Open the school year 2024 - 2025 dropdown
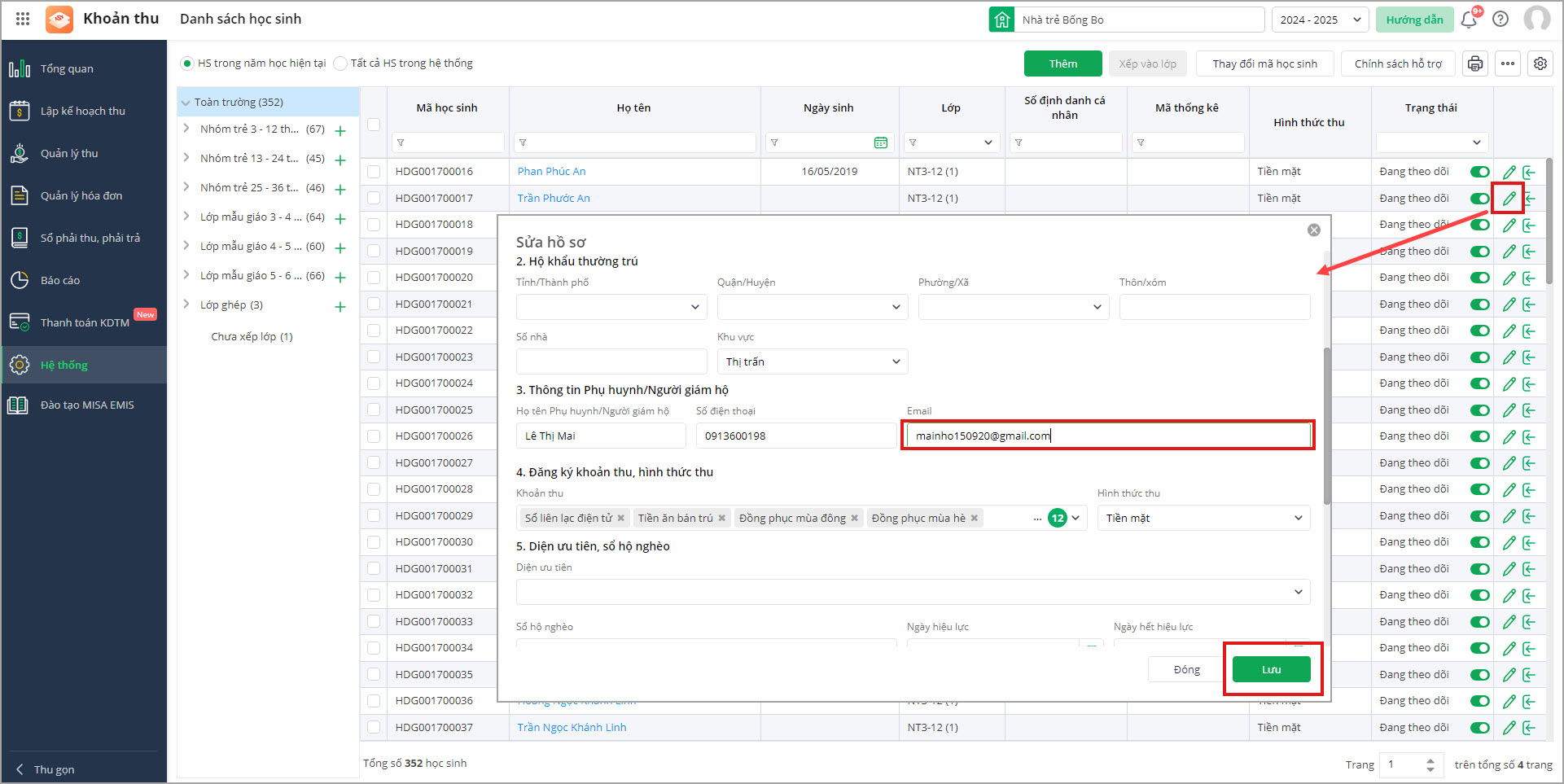 (x=1319, y=20)
